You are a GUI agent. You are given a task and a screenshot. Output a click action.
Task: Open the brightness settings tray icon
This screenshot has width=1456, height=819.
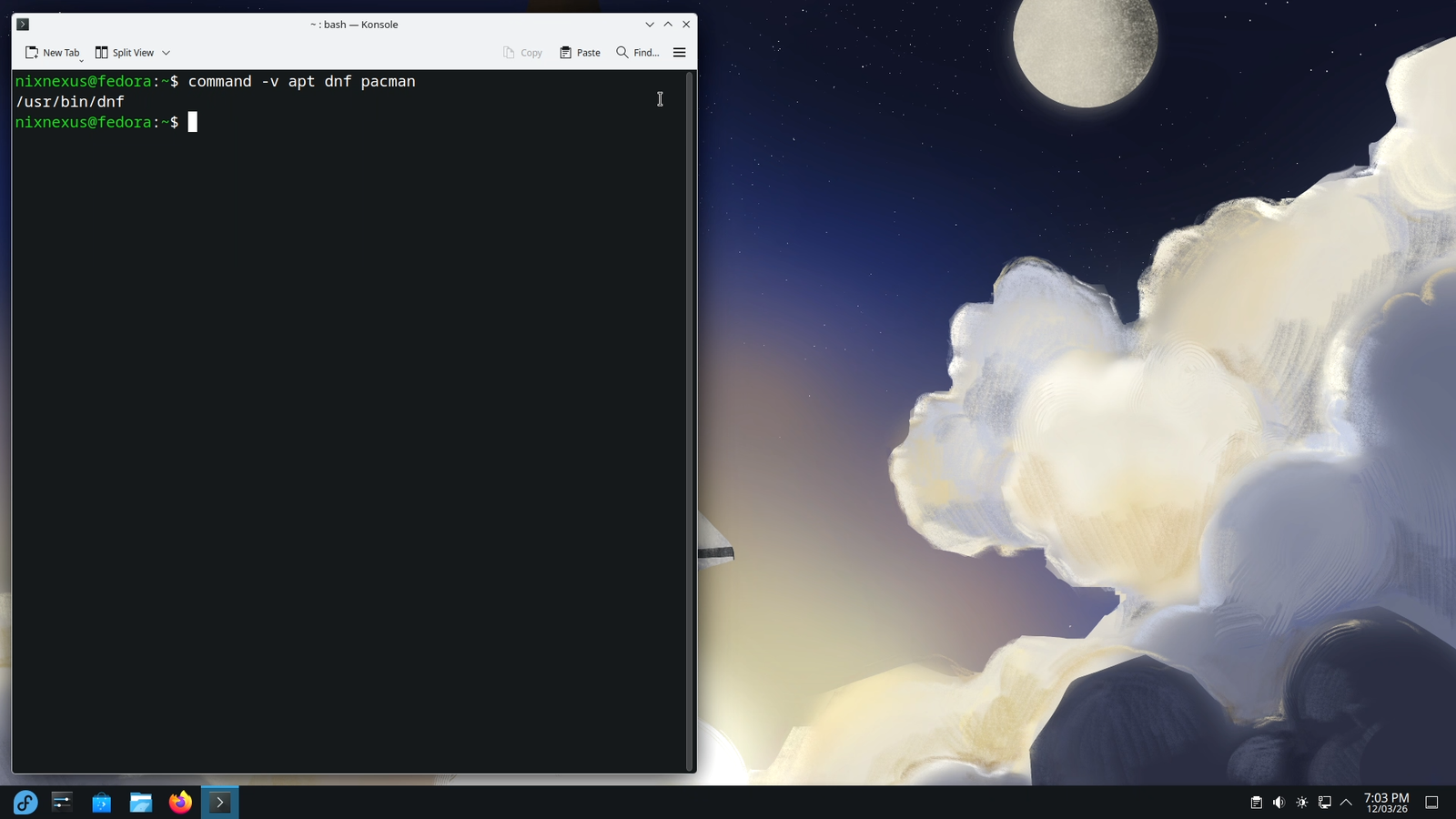tap(1301, 803)
